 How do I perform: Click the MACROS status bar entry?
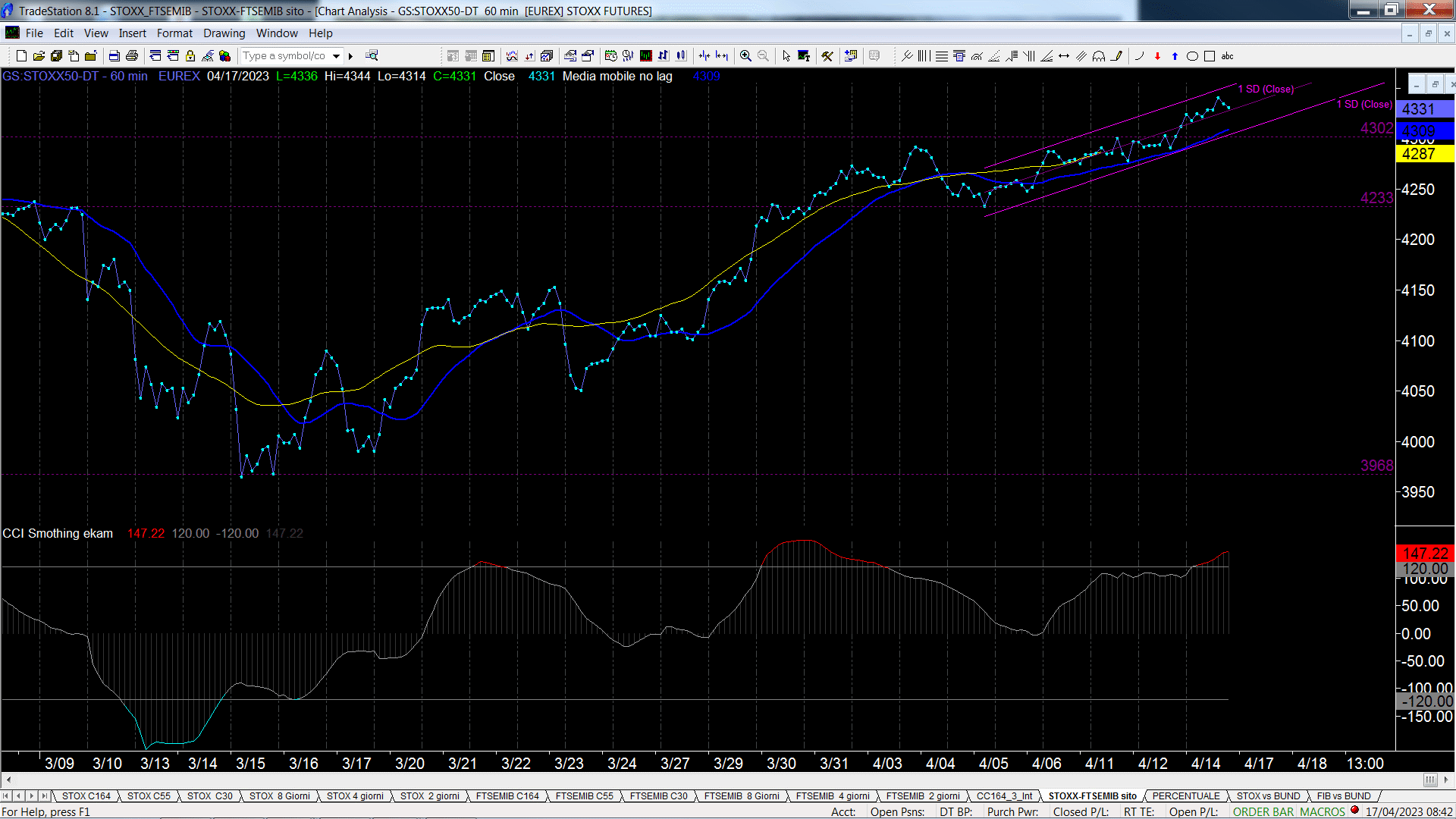tap(1323, 812)
